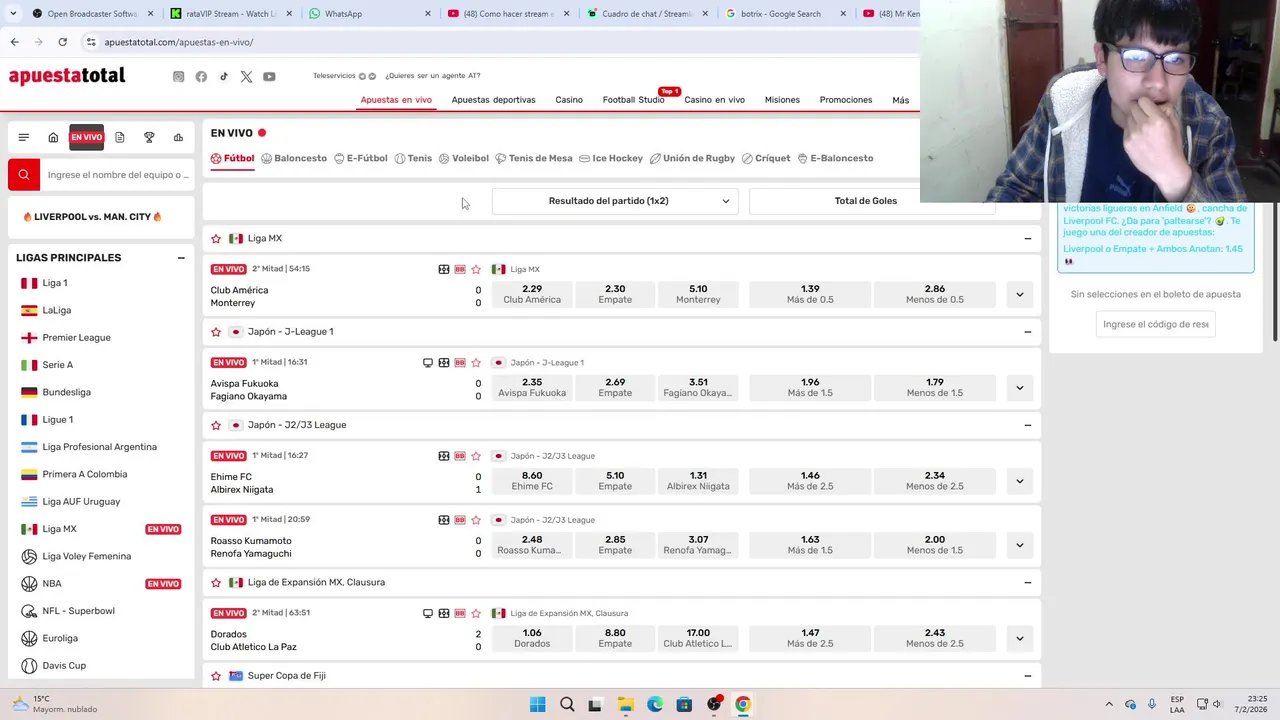
Task: Focus the bet slip reservation code field
Action: point(1155,324)
